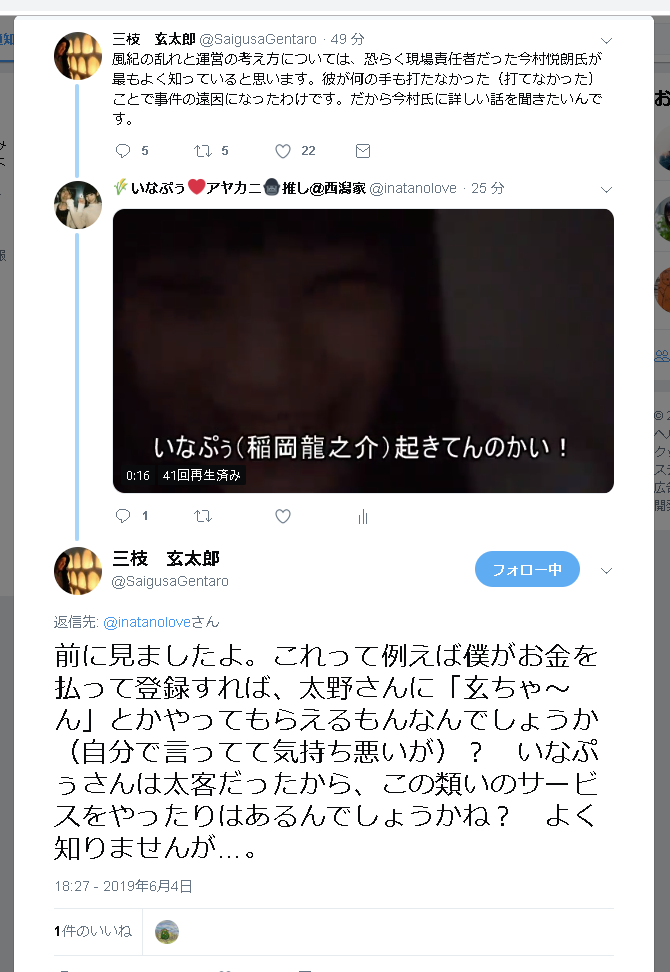670x972 pixels.
Task: Play the embedded 0:16 video
Action: [x=363, y=351]
